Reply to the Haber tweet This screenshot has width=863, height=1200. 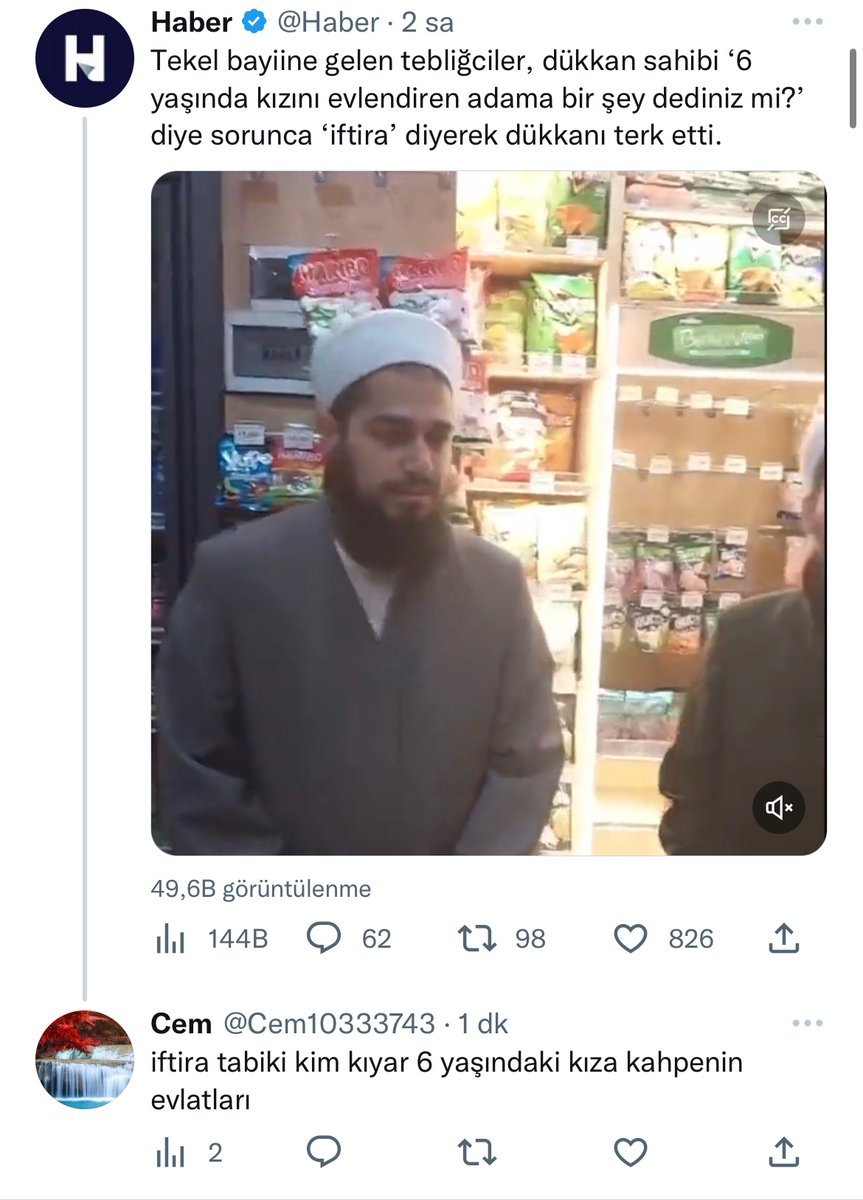pyautogui.click(x=323, y=938)
